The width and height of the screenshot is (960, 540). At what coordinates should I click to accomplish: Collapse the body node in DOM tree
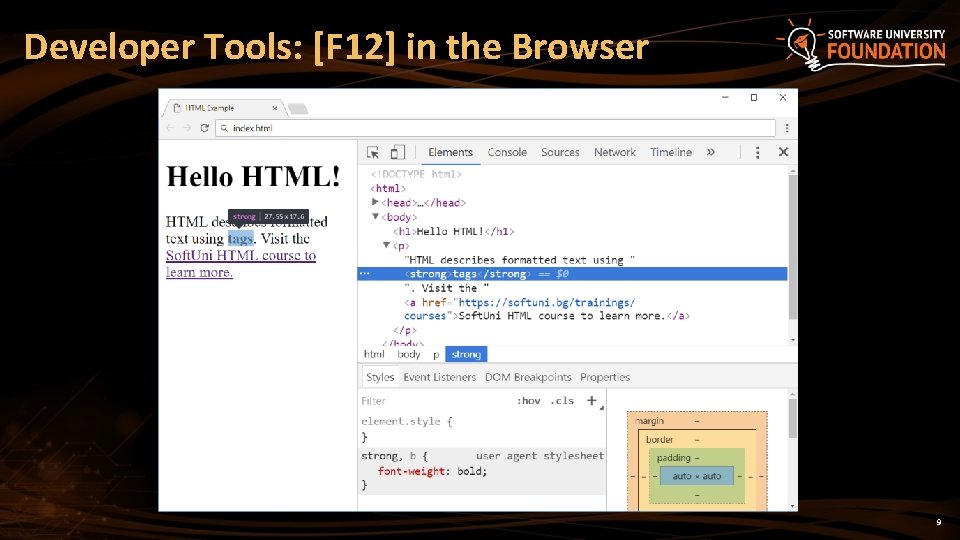(375, 216)
